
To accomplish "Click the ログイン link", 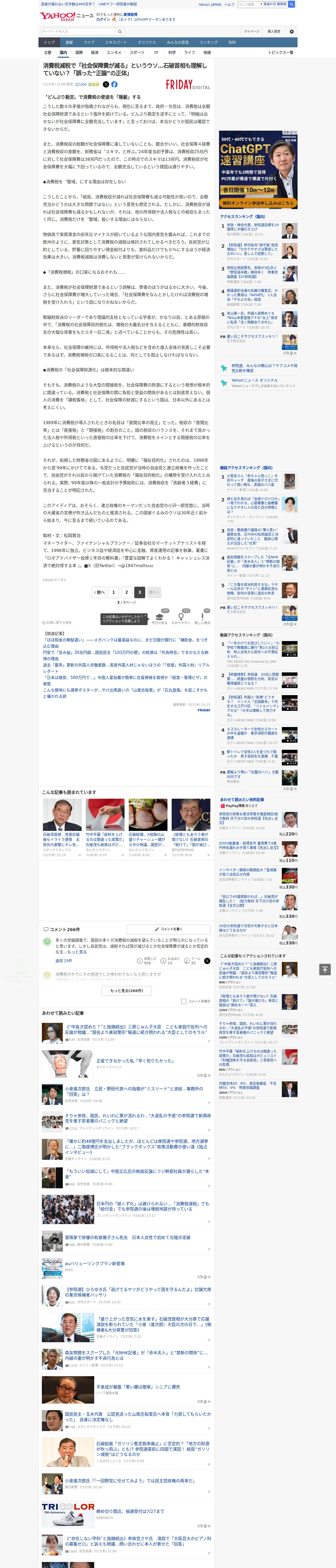I will (103, 20).
